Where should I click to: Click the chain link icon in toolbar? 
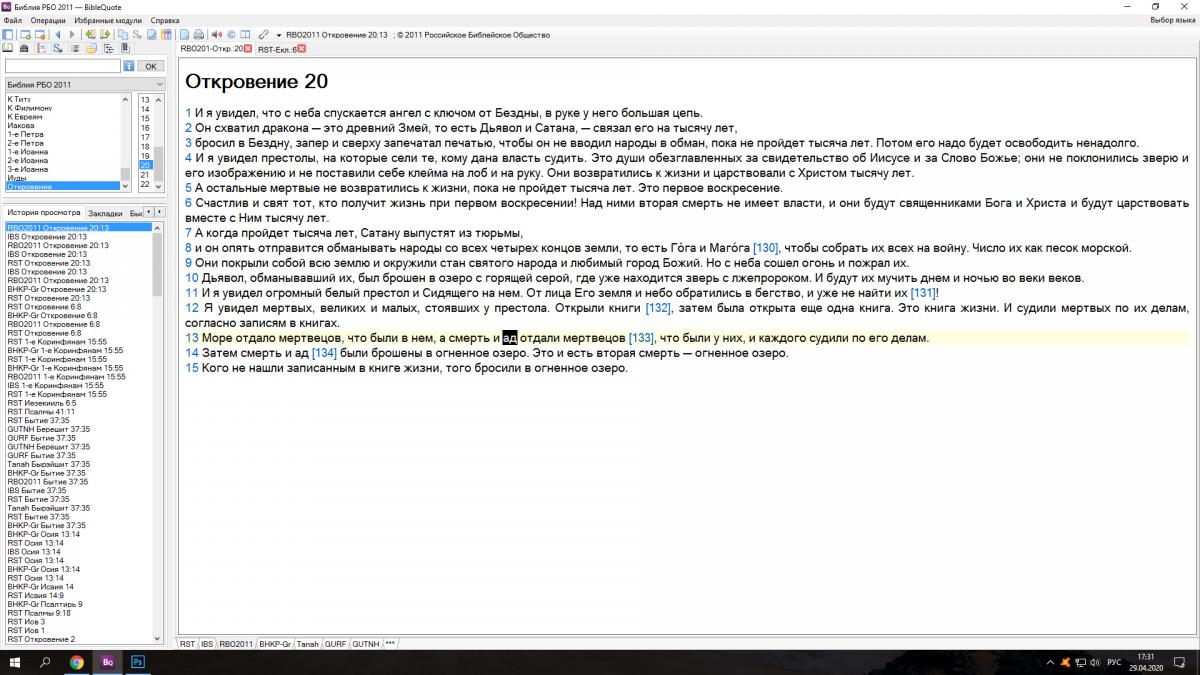(x=263, y=35)
